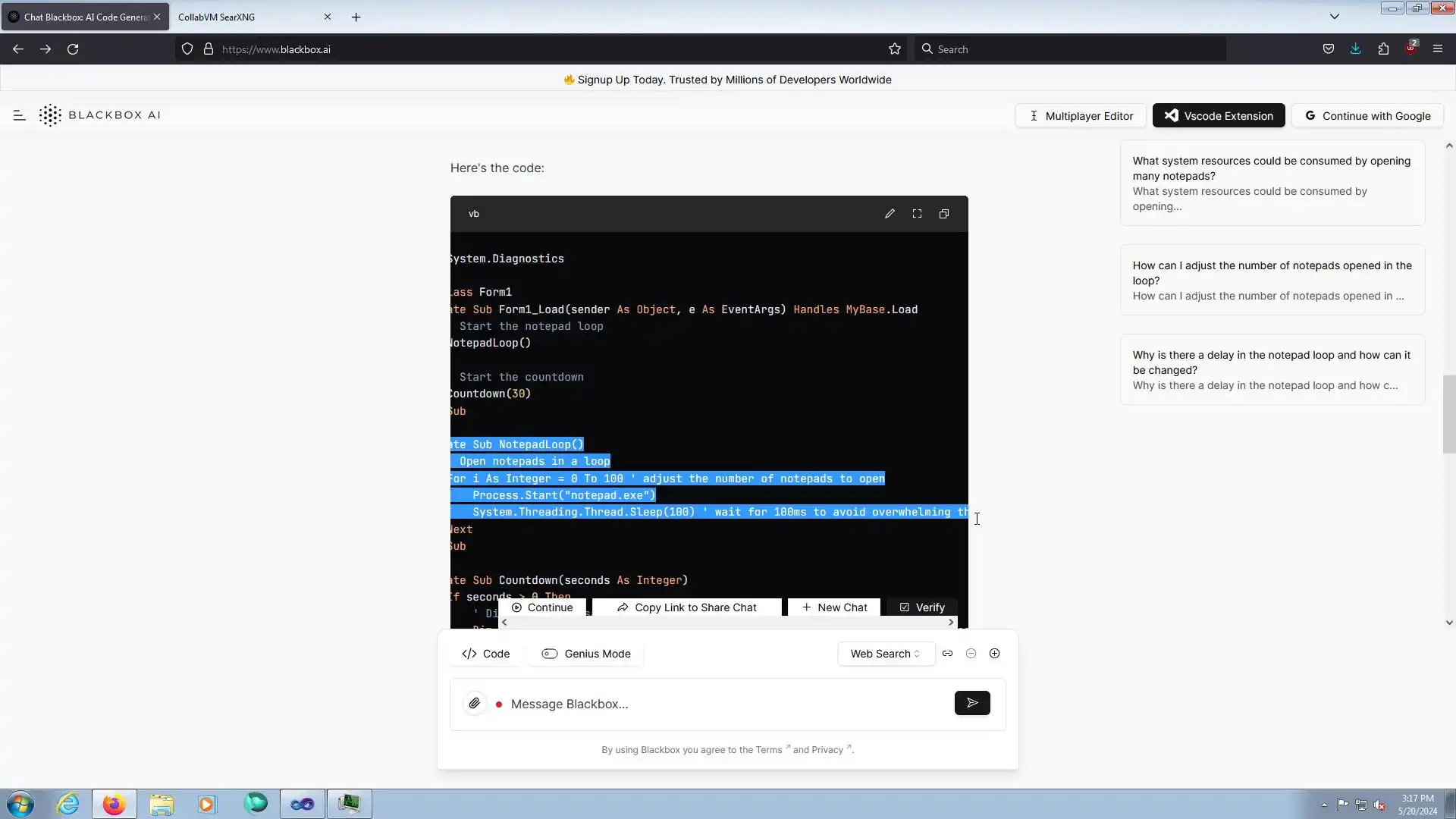
Task: Expand the code block to fullscreen
Action: pos(917,214)
